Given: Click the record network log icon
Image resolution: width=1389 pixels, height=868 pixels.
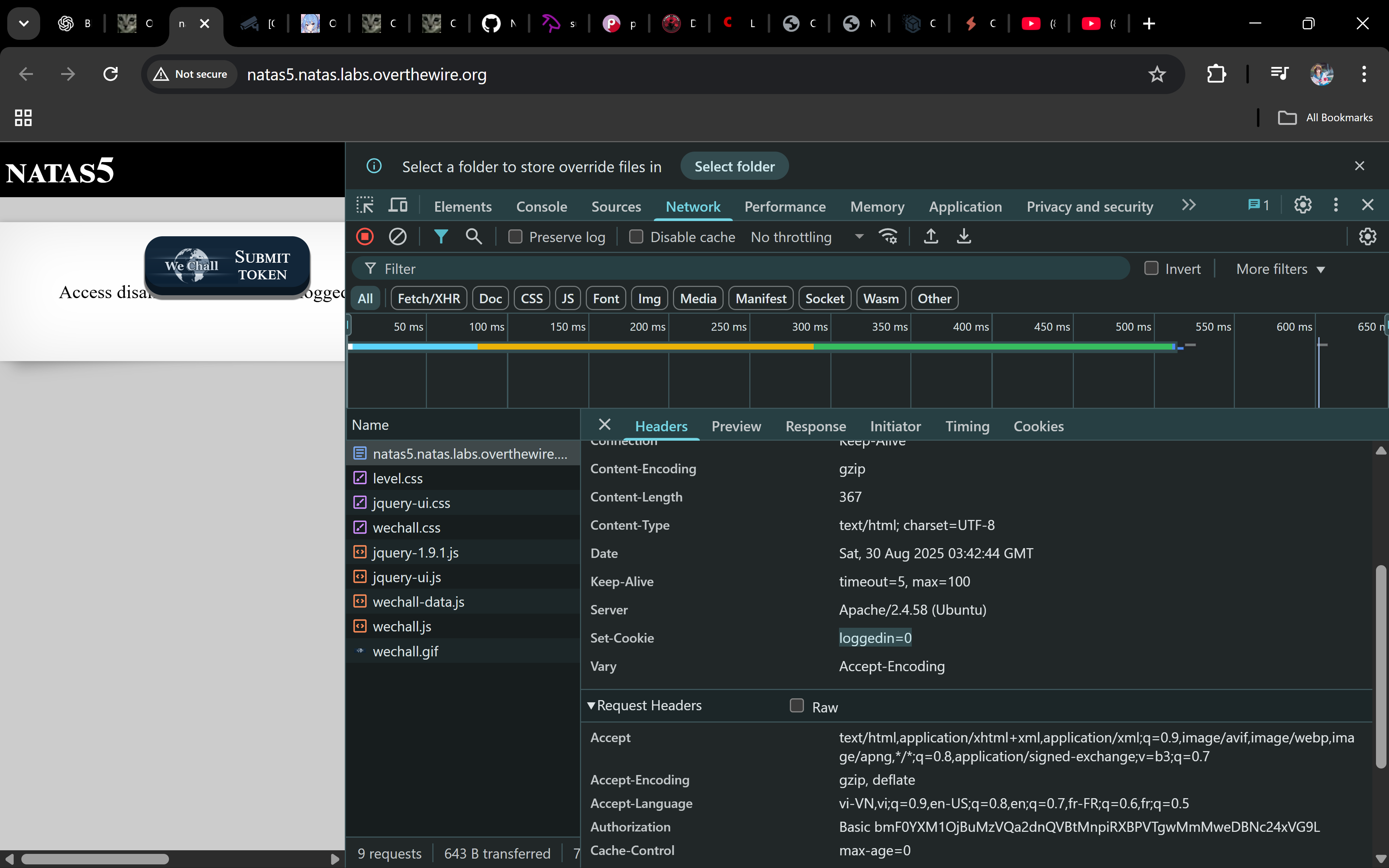Looking at the screenshot, I should (x=365, y=237).
